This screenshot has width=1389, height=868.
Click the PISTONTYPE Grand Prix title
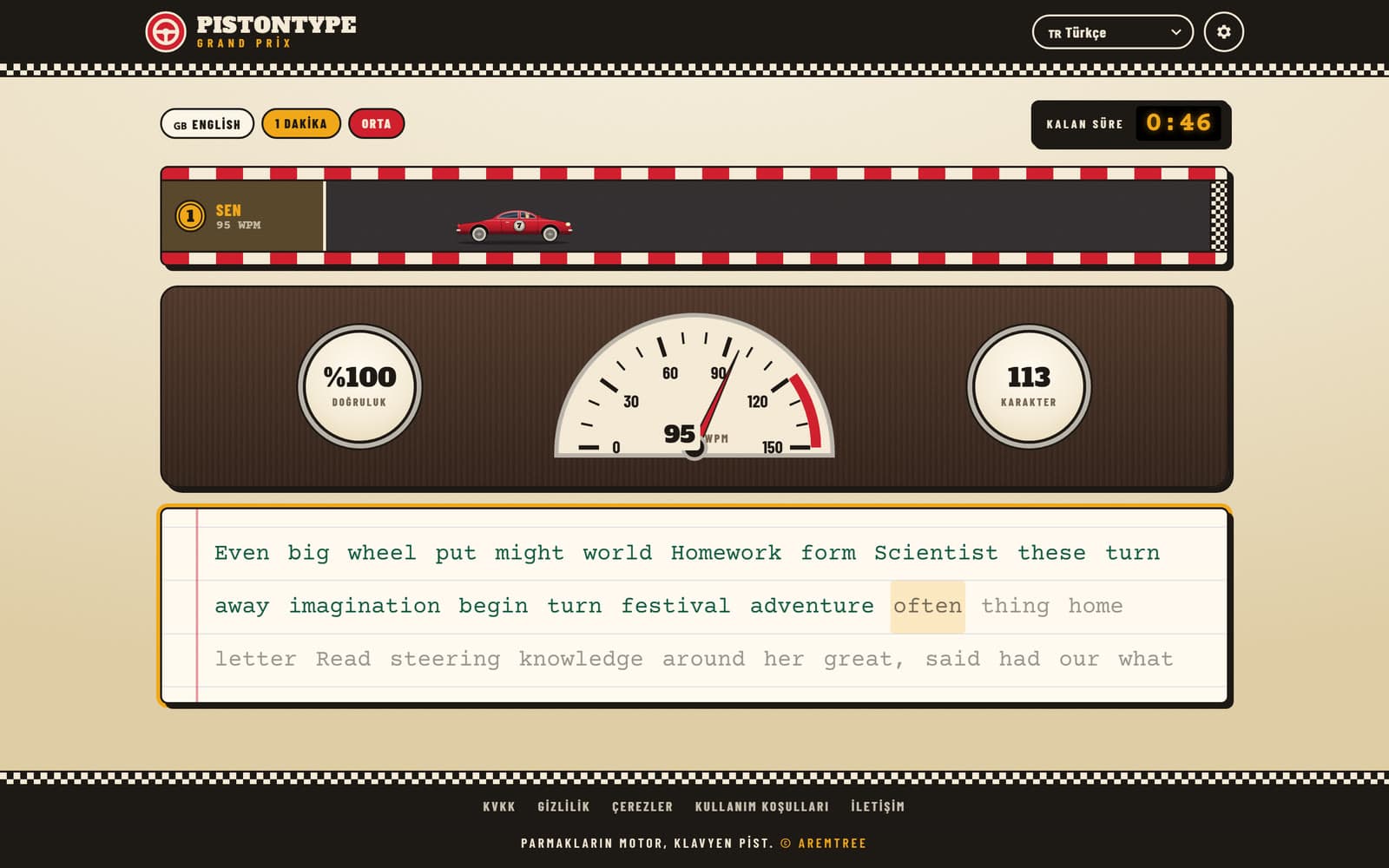click(x=276, y=31)
